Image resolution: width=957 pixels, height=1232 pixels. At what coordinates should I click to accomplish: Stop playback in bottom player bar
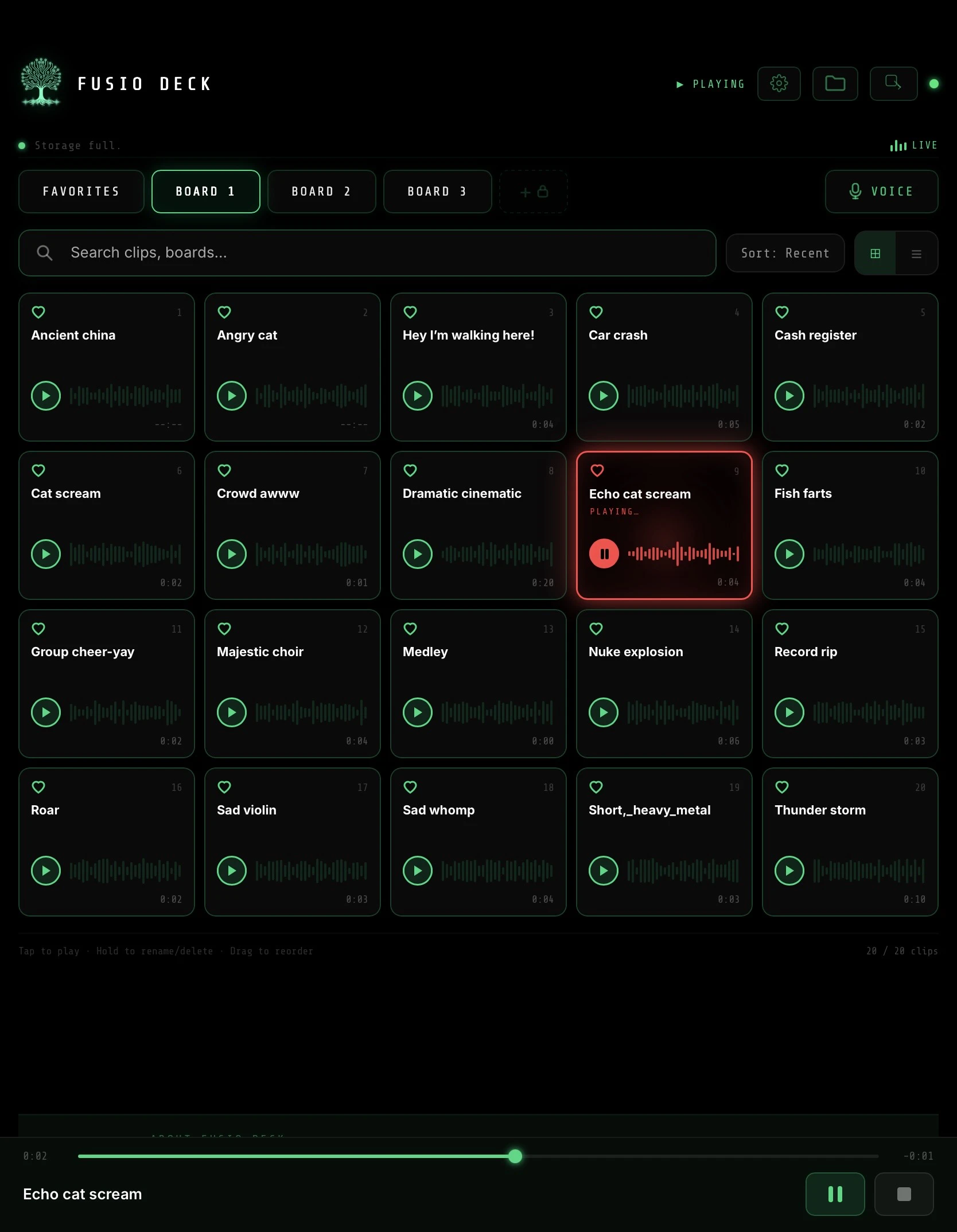pyautogui.click(x=904, y=1194)
